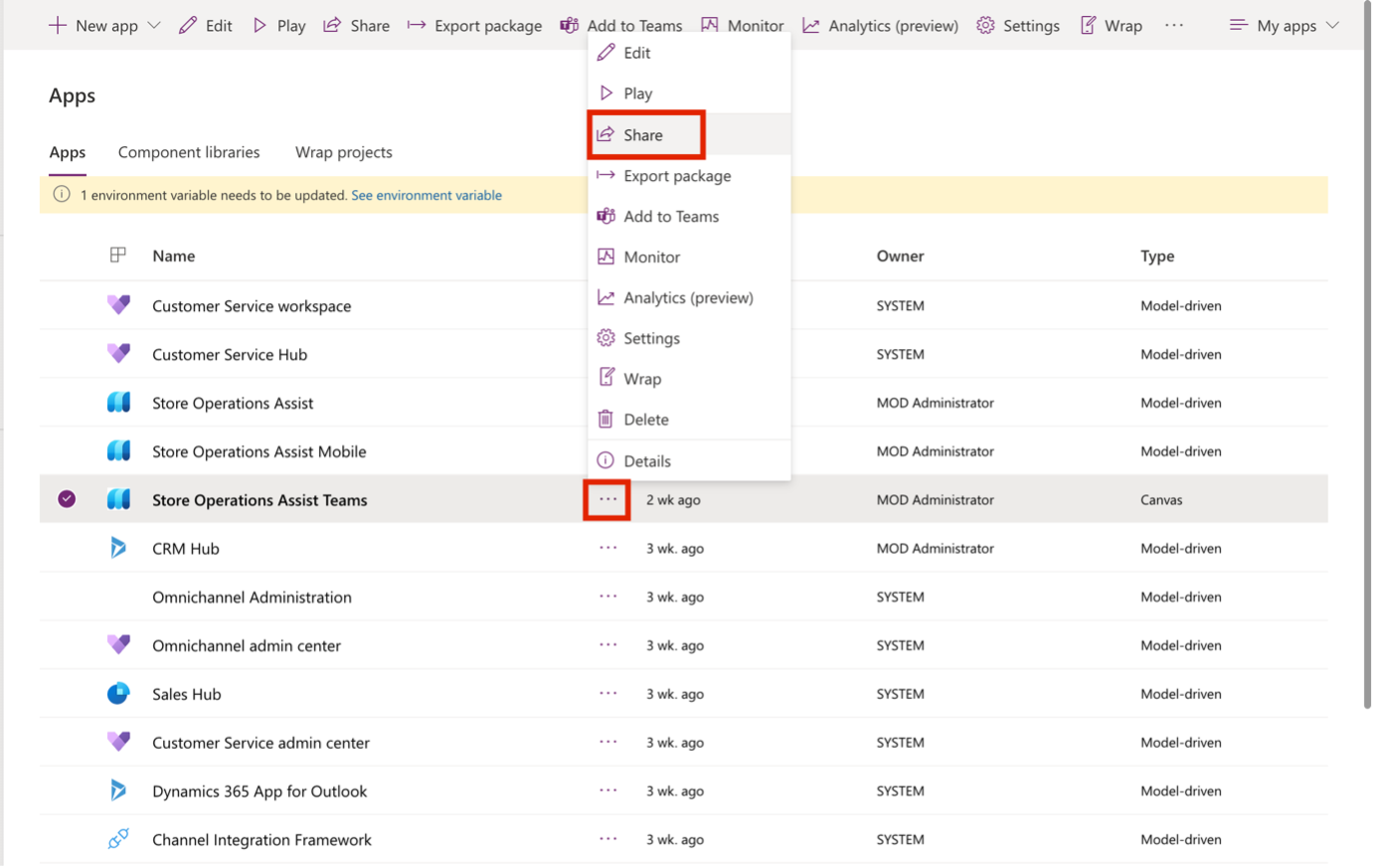
Task: Sort by the Name column header
Action: (173, 256)
